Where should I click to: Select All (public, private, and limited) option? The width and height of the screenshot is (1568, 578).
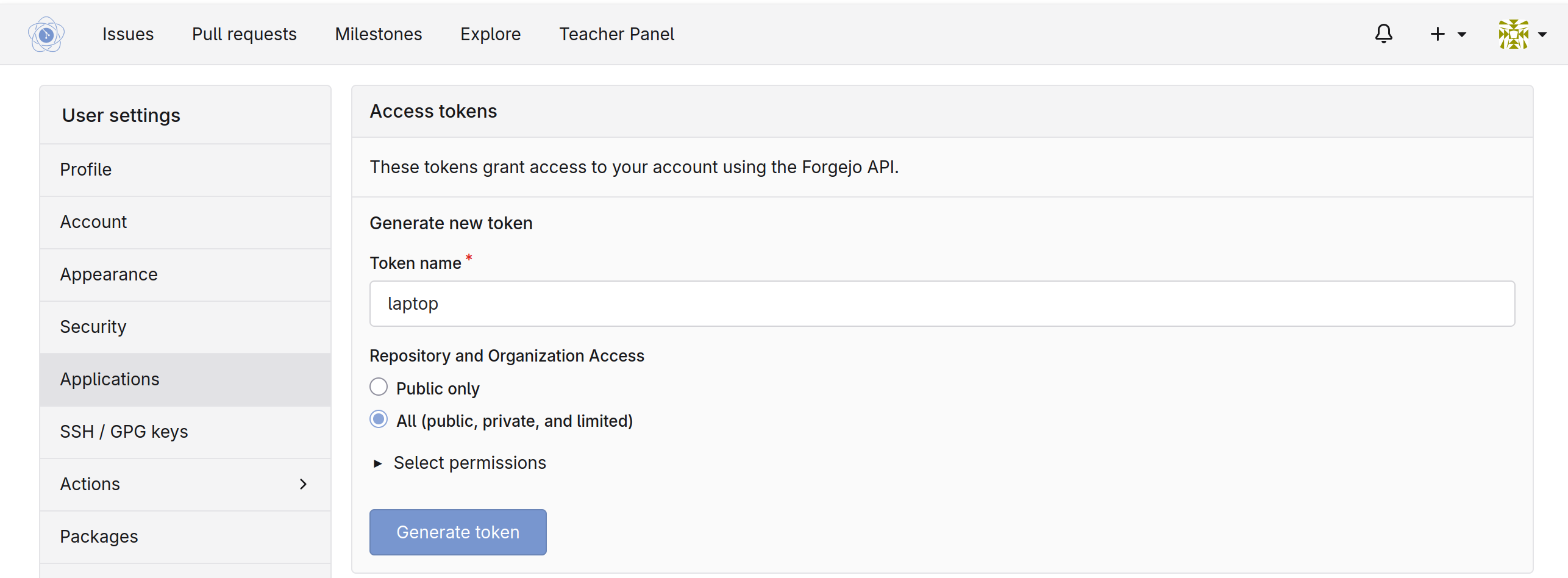pyautogui.click(x=379, y=419)
